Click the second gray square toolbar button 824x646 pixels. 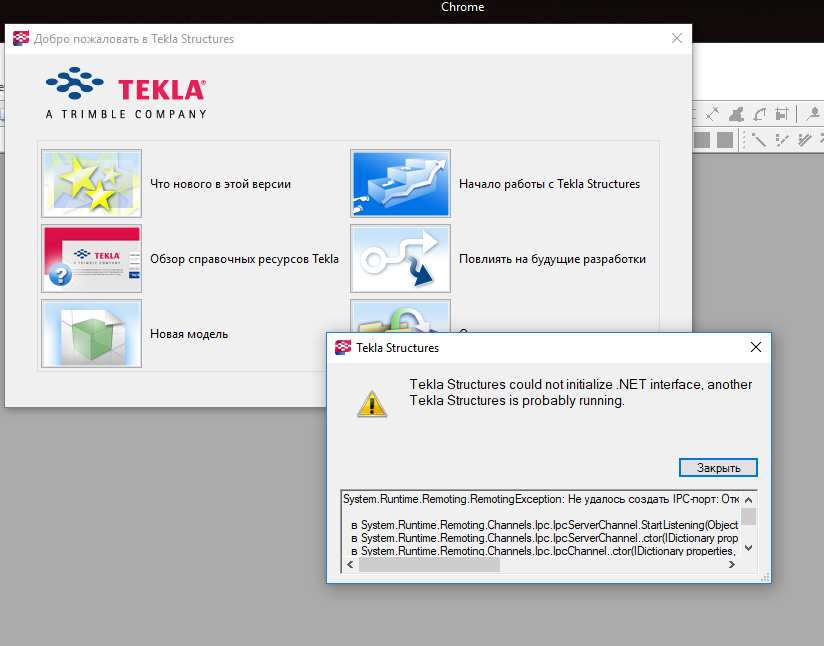(x=725, y=140)
